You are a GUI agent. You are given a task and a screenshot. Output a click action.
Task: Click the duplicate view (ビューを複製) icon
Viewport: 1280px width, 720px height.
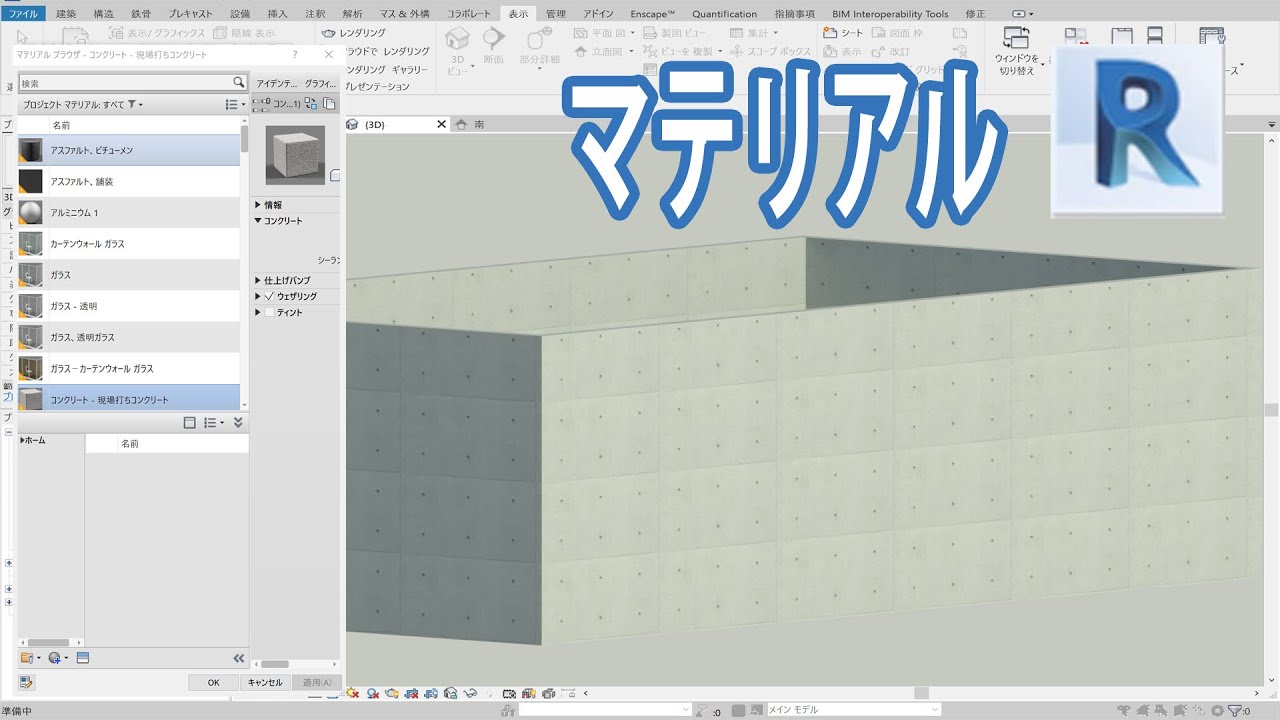coord(650,51)
